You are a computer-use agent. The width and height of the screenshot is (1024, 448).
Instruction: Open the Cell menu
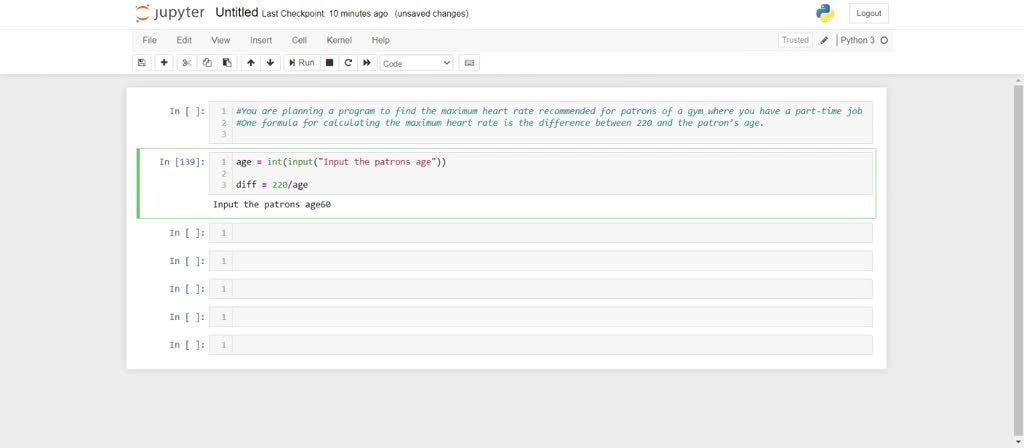click(x=299, y=40)
